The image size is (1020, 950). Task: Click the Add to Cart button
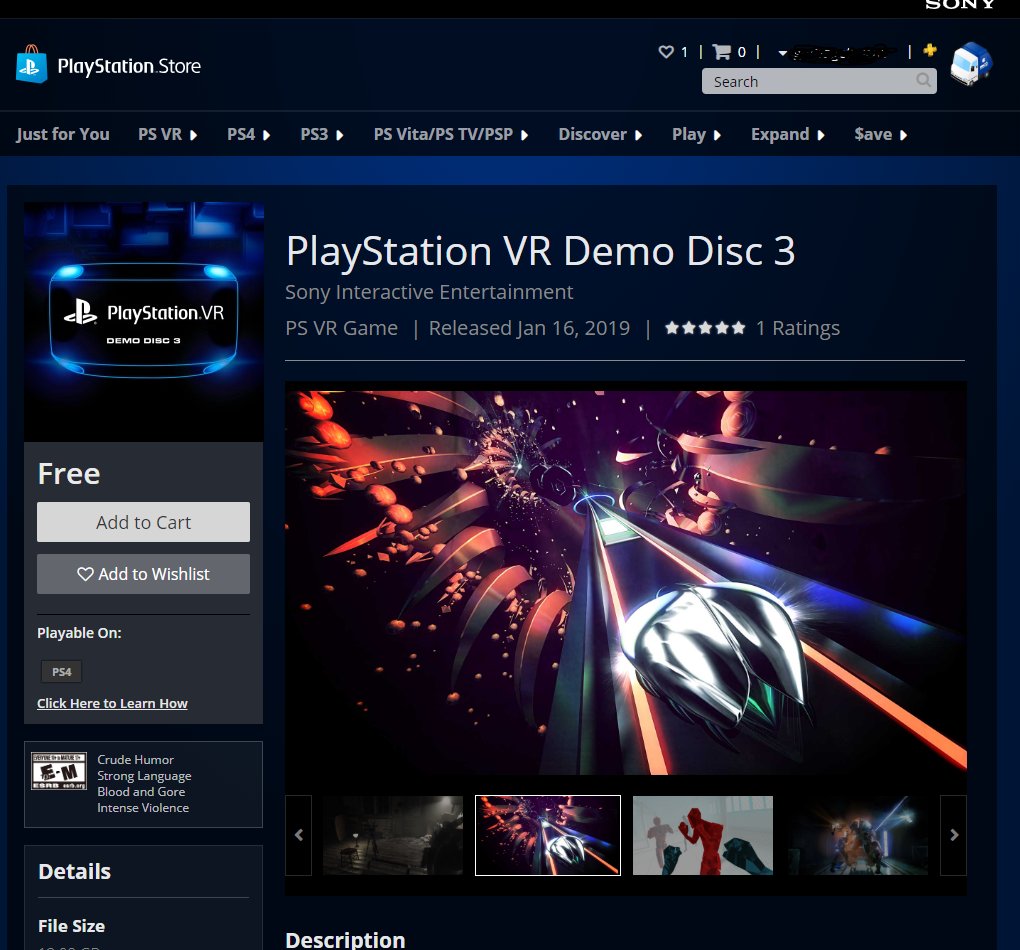143,522
